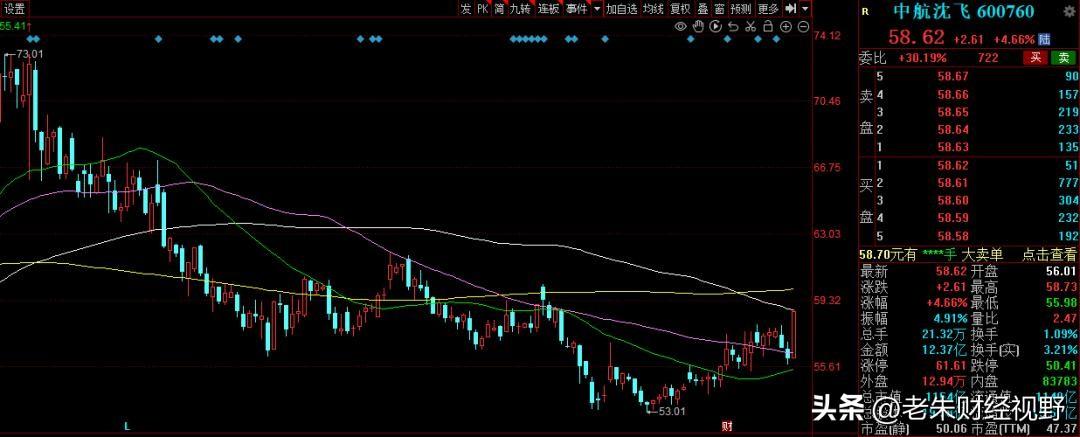The height and width of the screenshot is (437, 1080).
Task: Click the arrow-to-bar panel collapse icon
Action: coord(791,8)
